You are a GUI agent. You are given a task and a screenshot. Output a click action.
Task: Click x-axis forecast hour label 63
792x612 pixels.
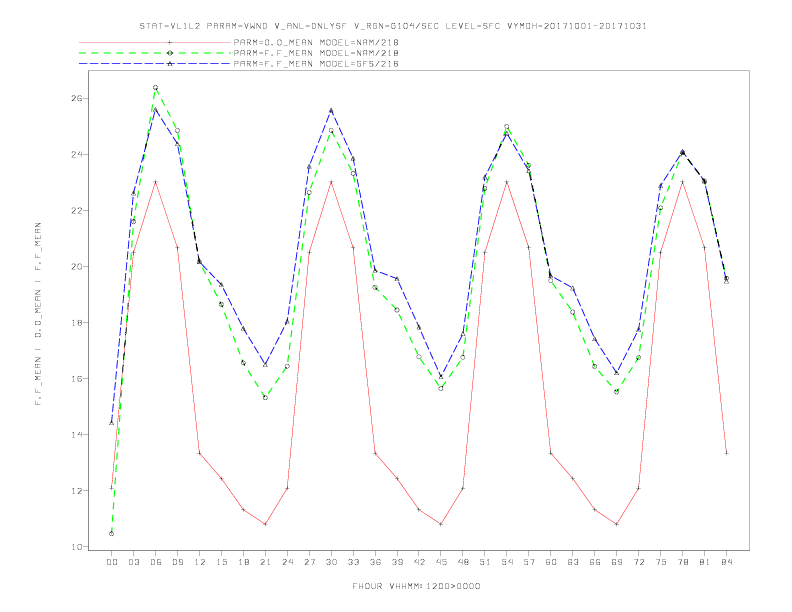coord(573,562)
